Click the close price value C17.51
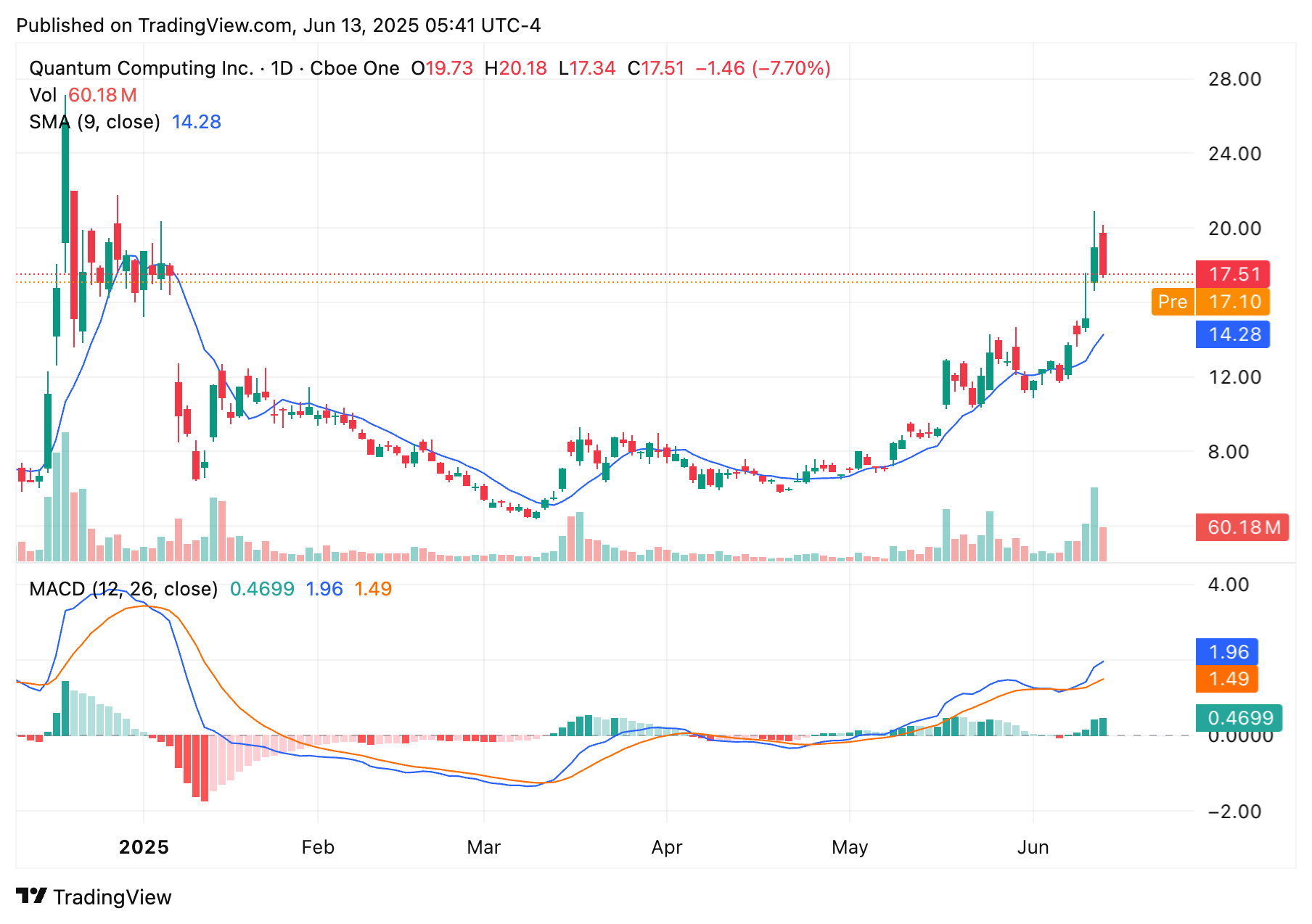This screenshot has height=924, width=1312. point(656,68)
